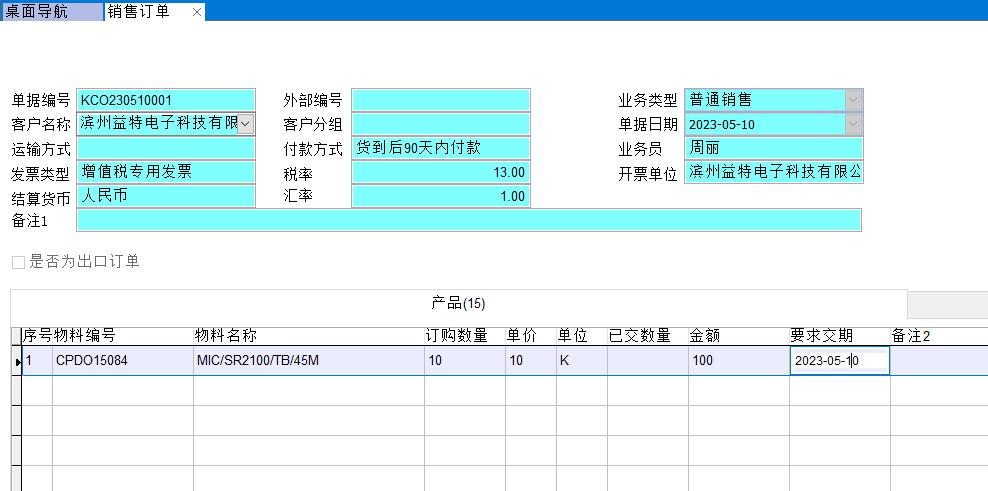
Task: Select the CPDO15084 material code cell
Action: pyautogui.click(x=122, y=361)
